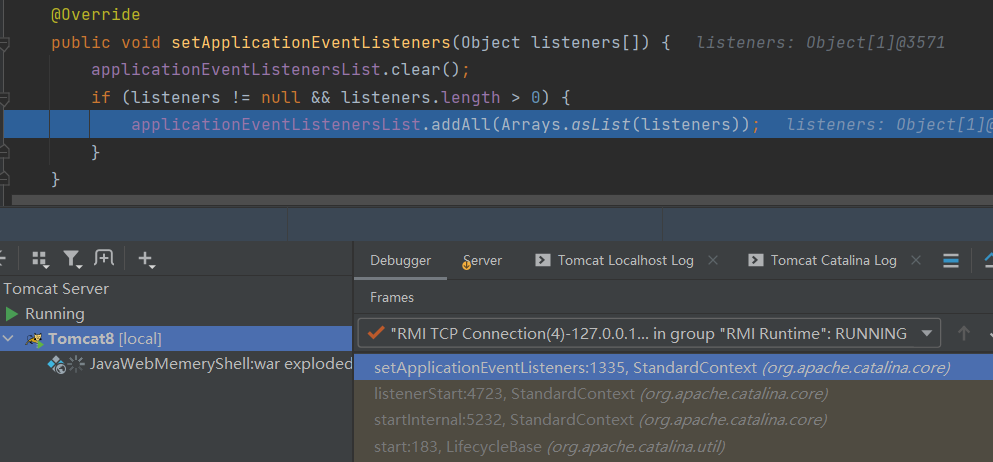This screenshot has width=993, height=462.
Task: Select JavaWebMemeryShell:war exploded artifact
Action: 220,364
